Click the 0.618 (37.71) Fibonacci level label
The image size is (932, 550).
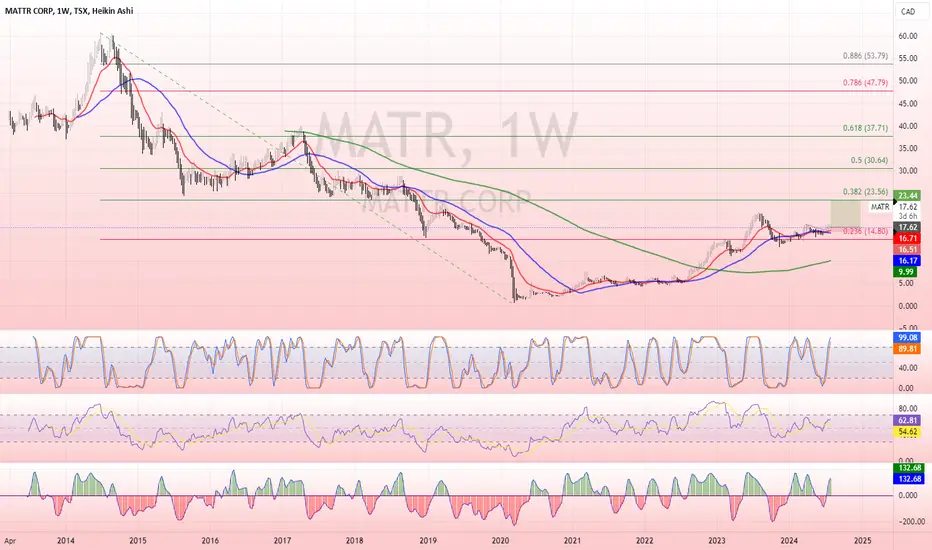[x=865, y=128]
